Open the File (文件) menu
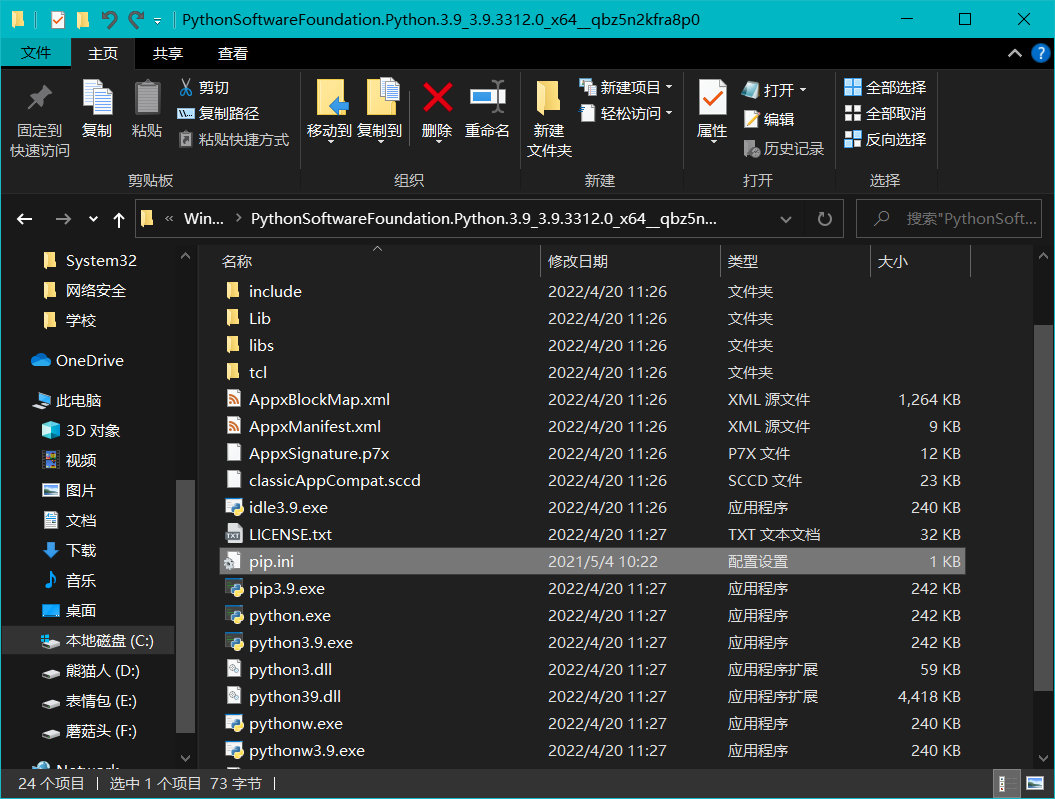The image size is (1055, 799). [x=36, y=53]
